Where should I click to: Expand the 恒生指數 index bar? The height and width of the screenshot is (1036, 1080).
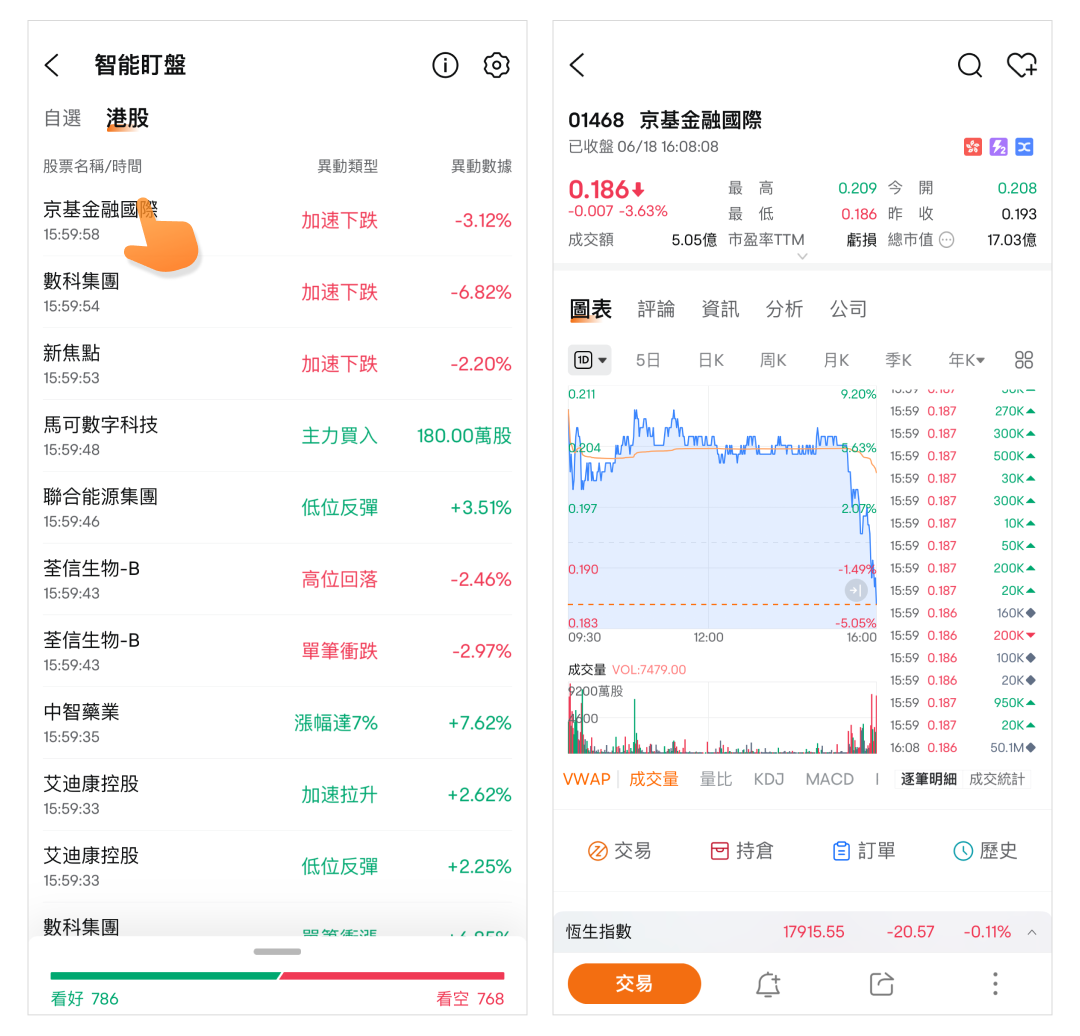click(x=1031, y=932)
